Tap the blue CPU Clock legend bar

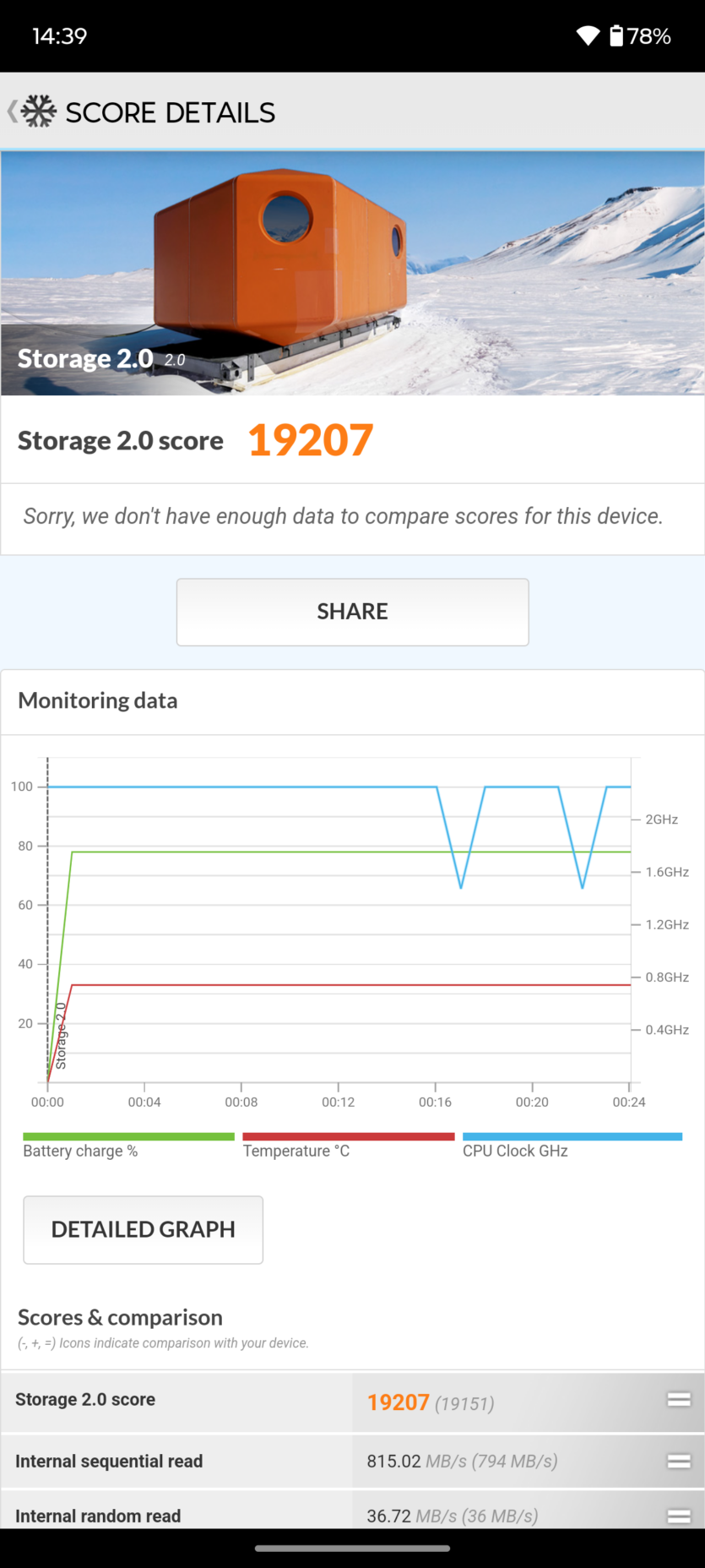pos(572,1137)
